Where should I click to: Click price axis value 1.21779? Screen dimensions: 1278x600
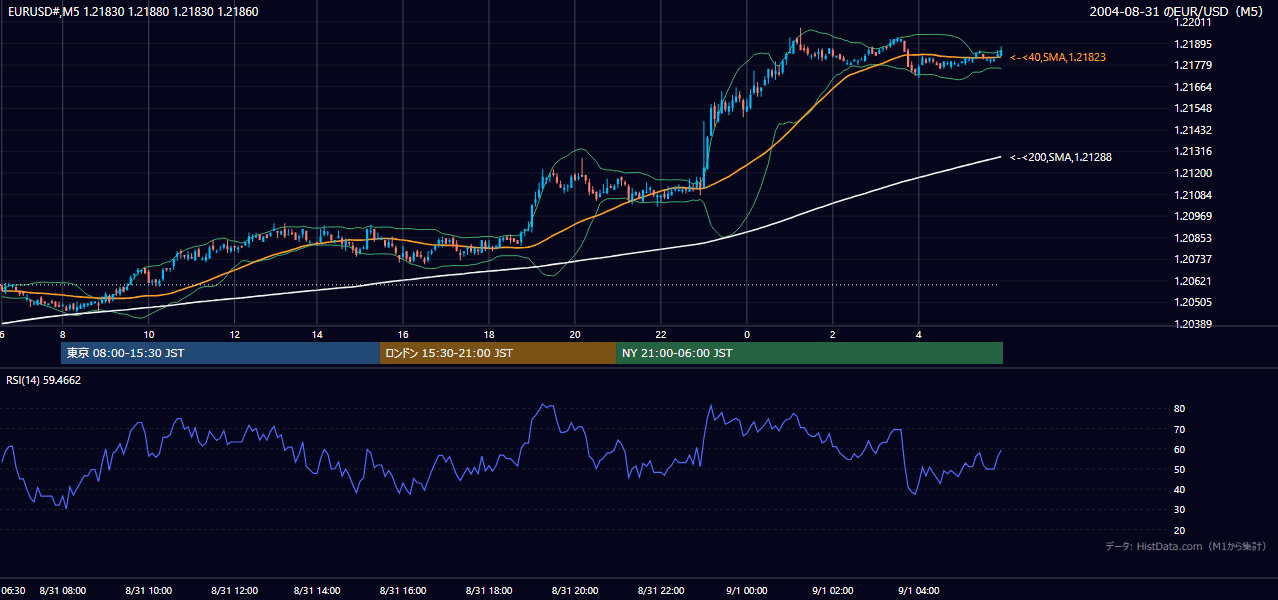1192,65
